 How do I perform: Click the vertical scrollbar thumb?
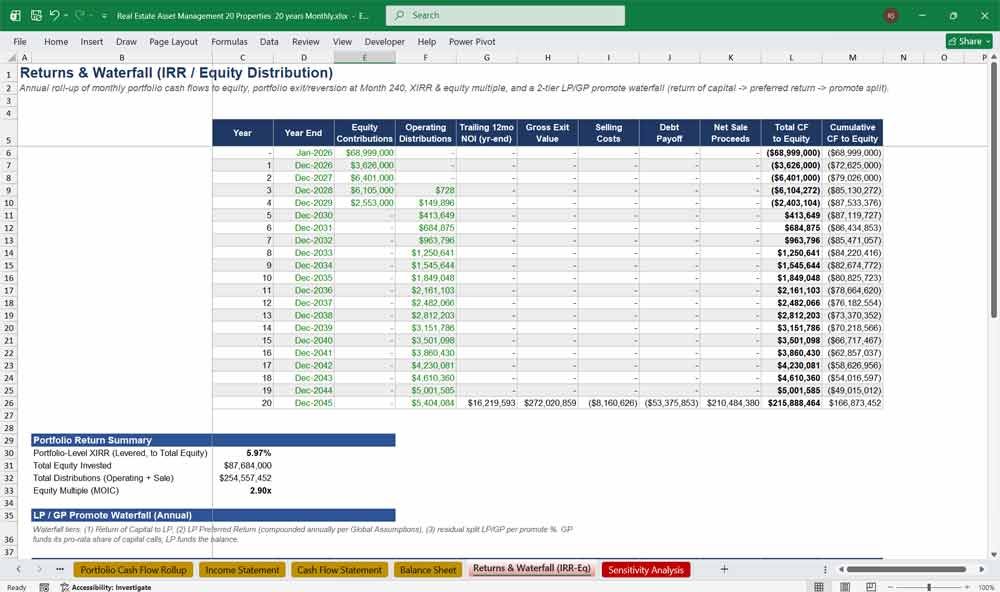[993, 190]
